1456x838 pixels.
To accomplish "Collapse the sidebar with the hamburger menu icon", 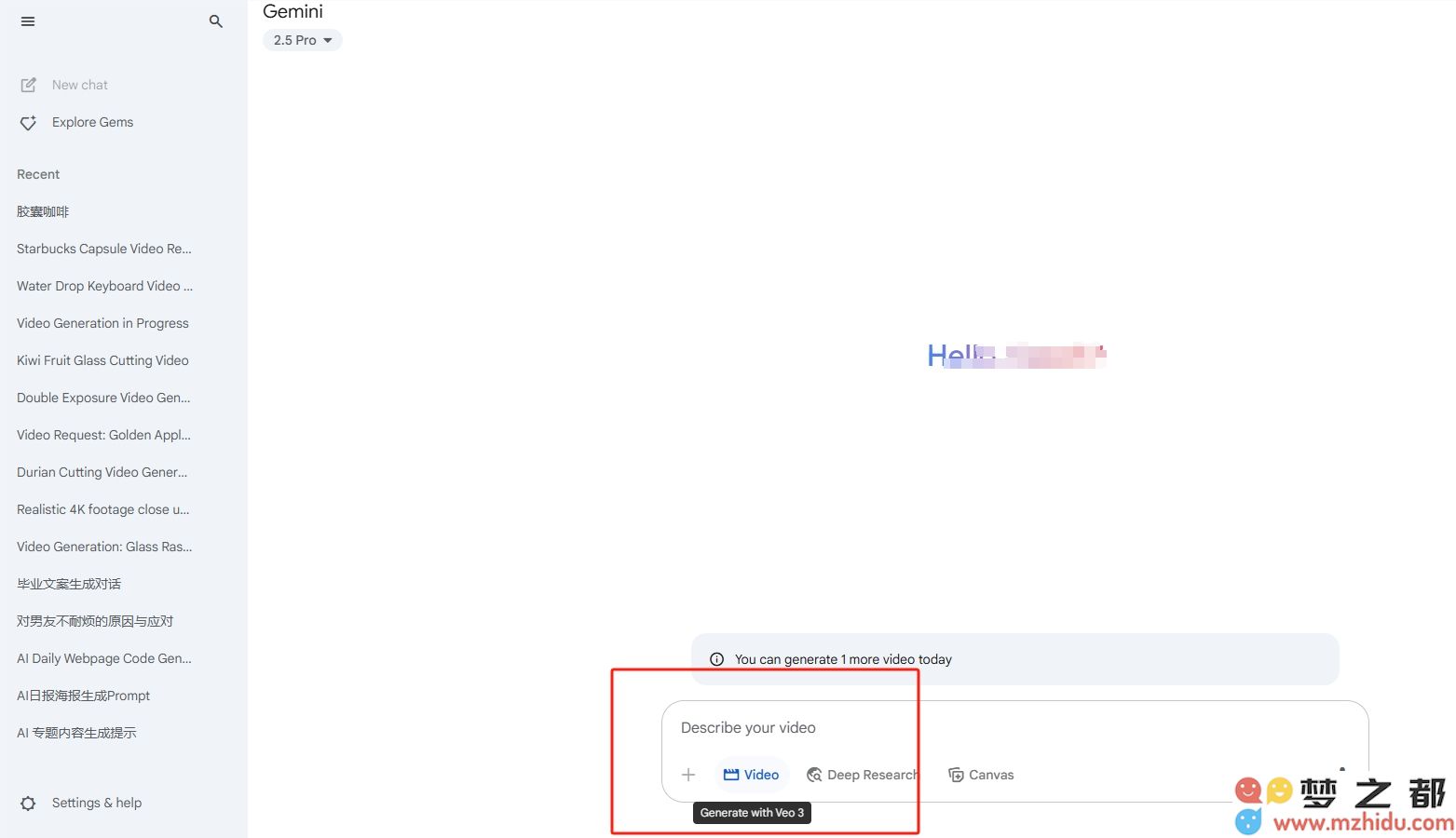I will click(x=28, y=21).
